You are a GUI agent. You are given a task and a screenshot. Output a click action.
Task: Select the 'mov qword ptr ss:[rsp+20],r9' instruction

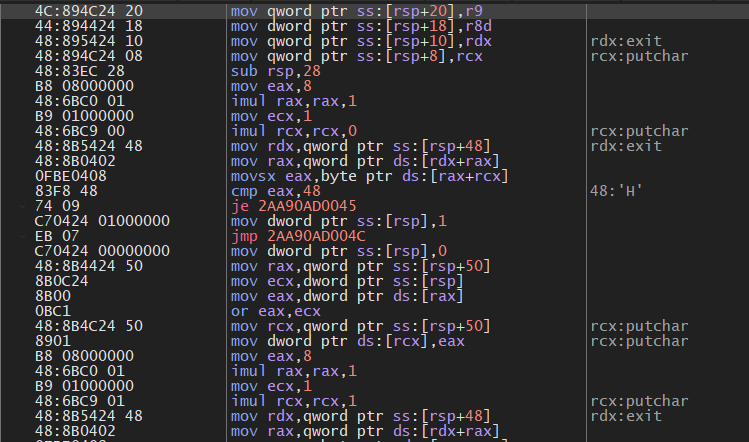coord(340,10)
